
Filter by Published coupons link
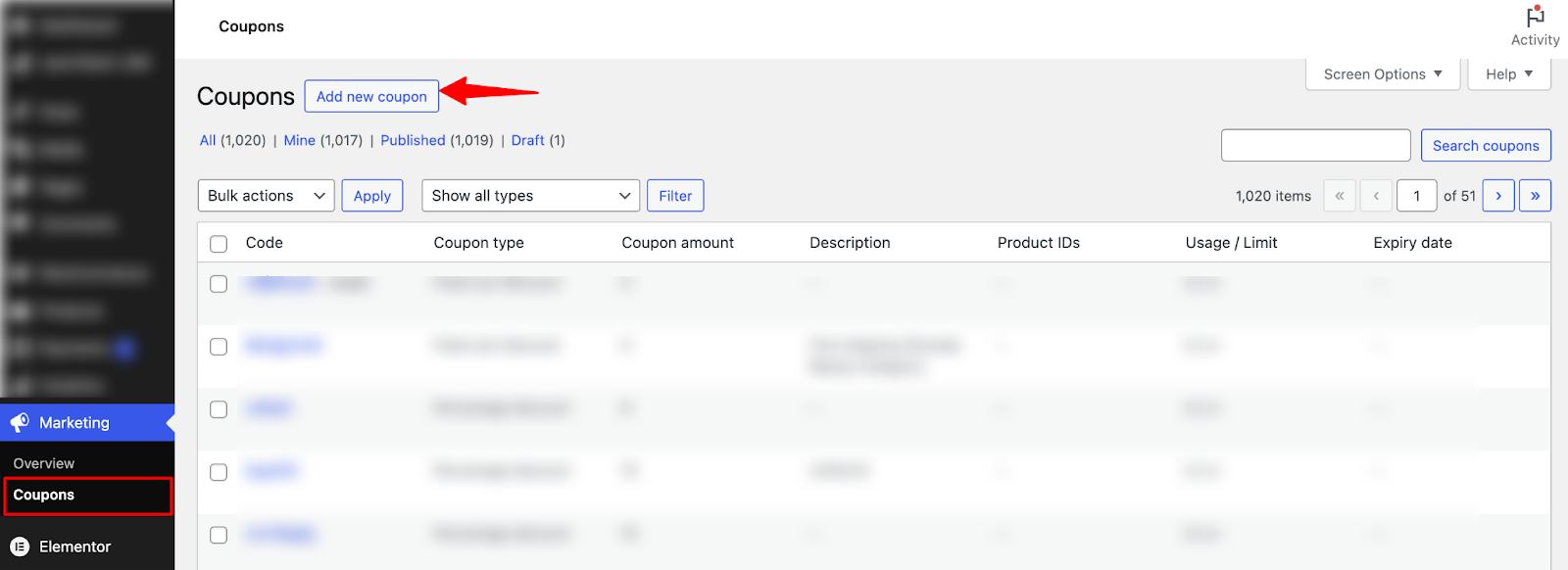[413, 140]
